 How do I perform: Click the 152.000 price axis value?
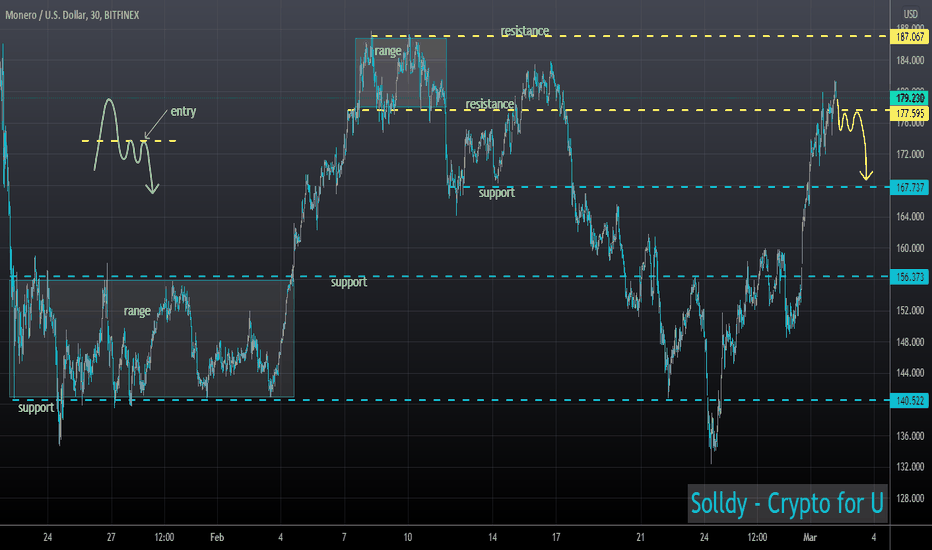point(910,310)
